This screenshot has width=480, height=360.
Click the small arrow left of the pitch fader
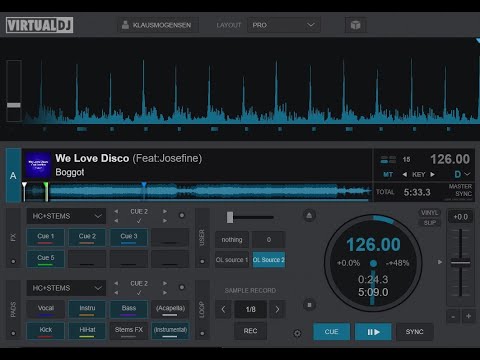[440, 262]
